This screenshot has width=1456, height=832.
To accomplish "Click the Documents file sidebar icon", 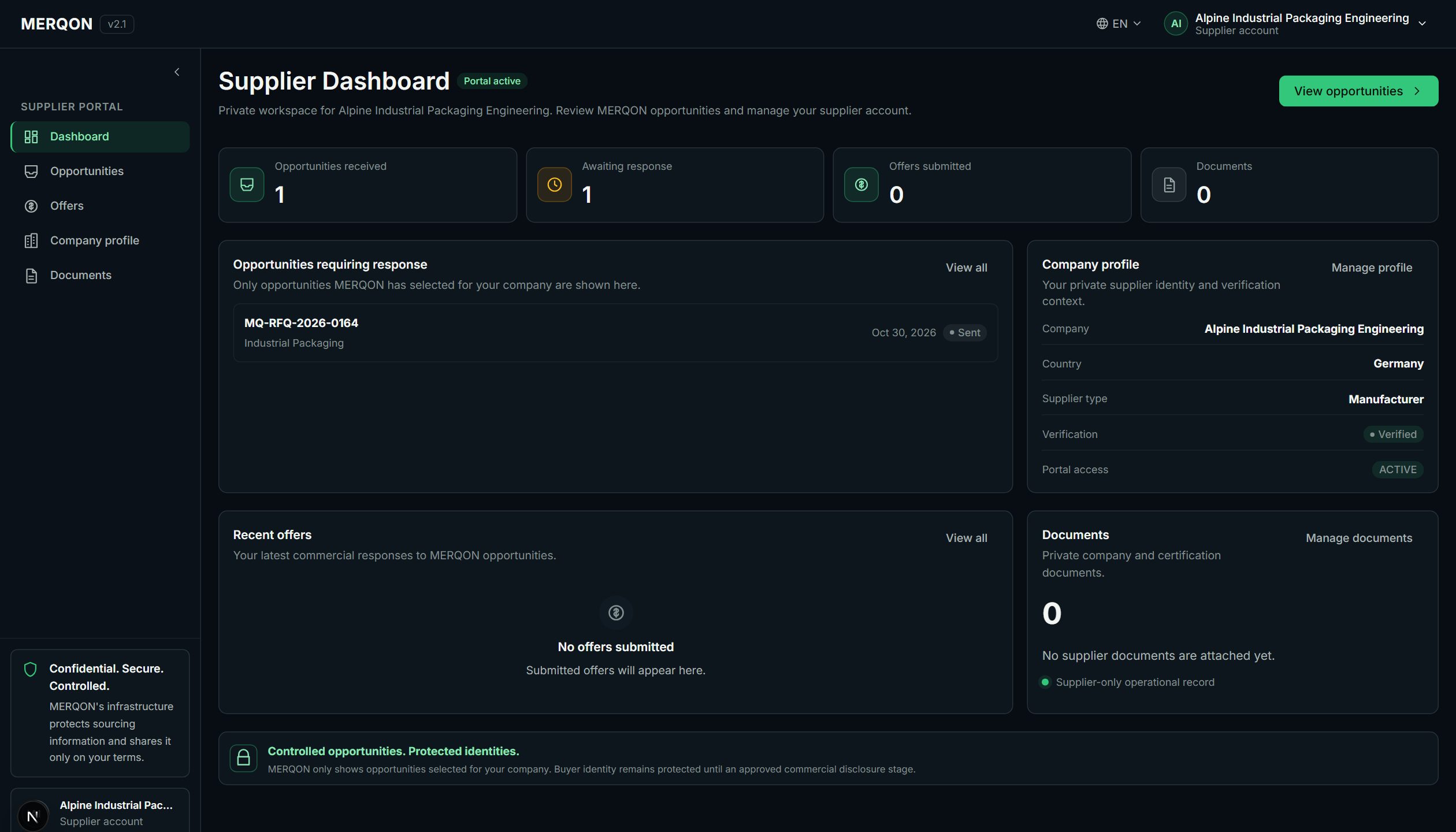I will pos(31,276).
